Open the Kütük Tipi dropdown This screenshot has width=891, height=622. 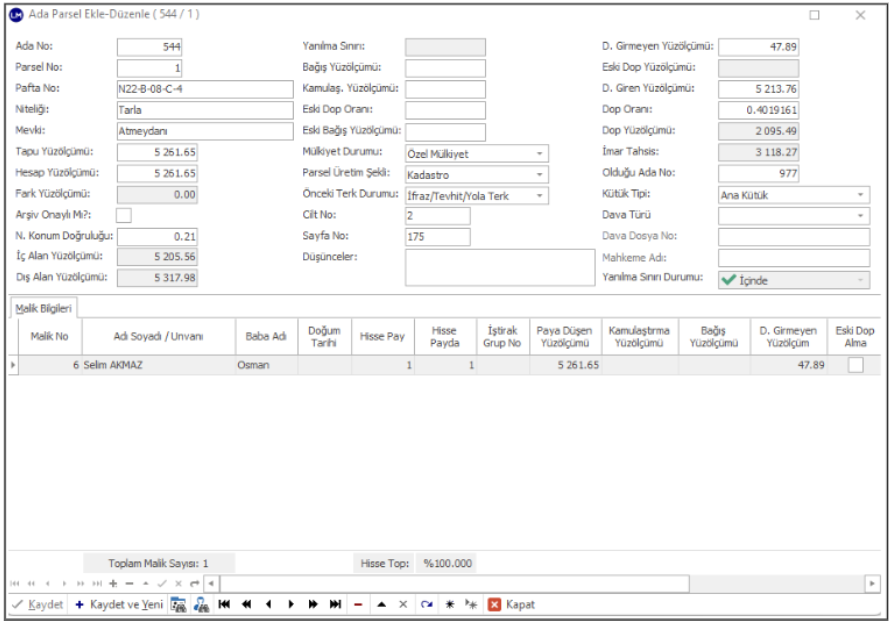[x=861, y=195]
